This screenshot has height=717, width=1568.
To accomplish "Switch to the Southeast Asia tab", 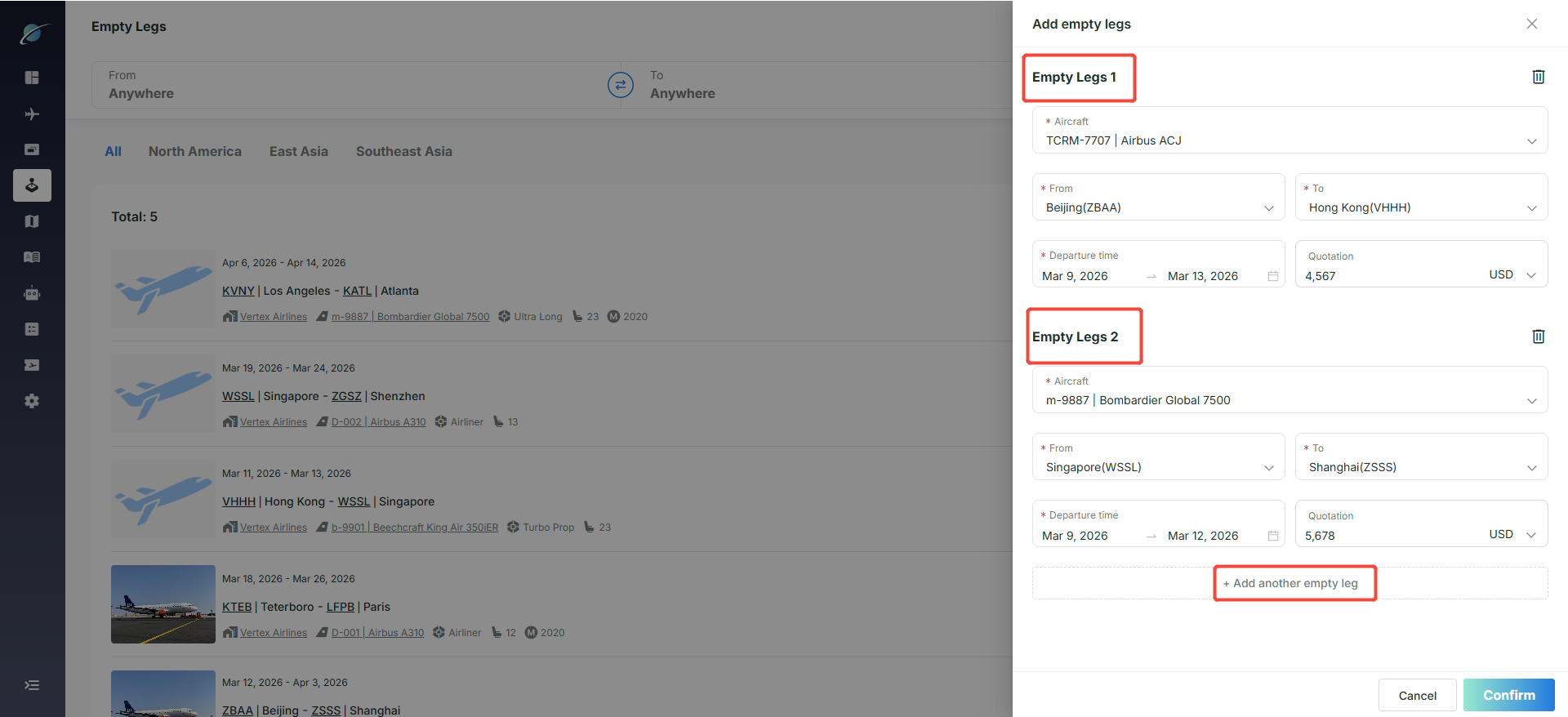I will 404,151.
